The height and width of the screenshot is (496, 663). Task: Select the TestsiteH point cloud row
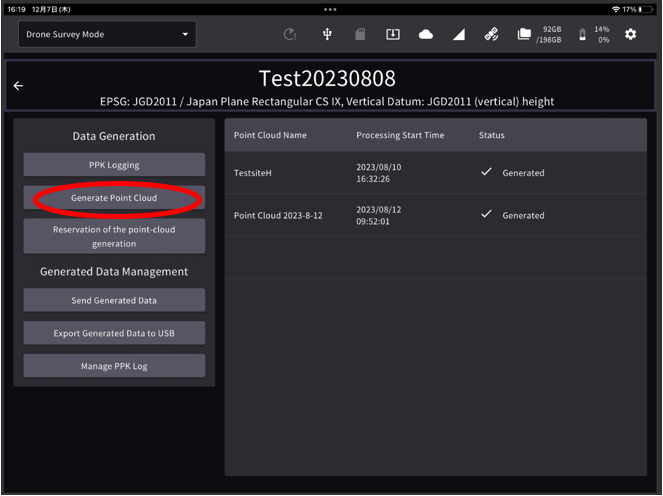436,173
